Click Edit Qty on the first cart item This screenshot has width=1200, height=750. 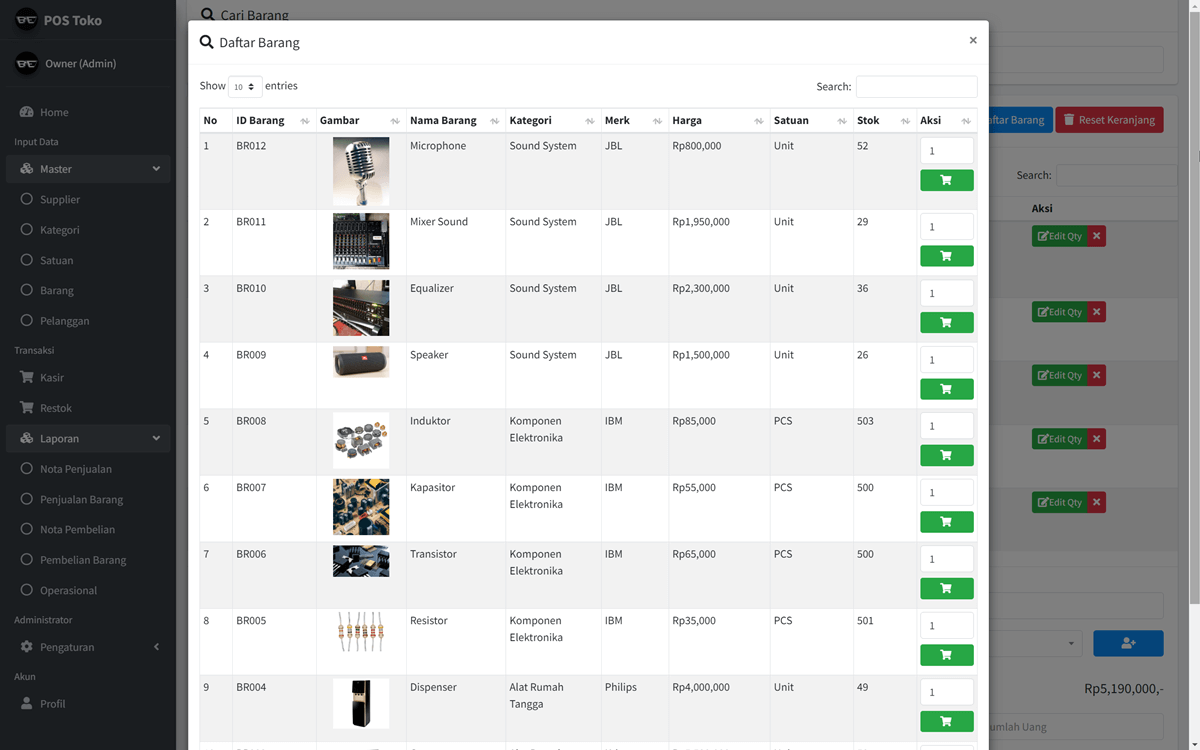[x=1059, y=236]
